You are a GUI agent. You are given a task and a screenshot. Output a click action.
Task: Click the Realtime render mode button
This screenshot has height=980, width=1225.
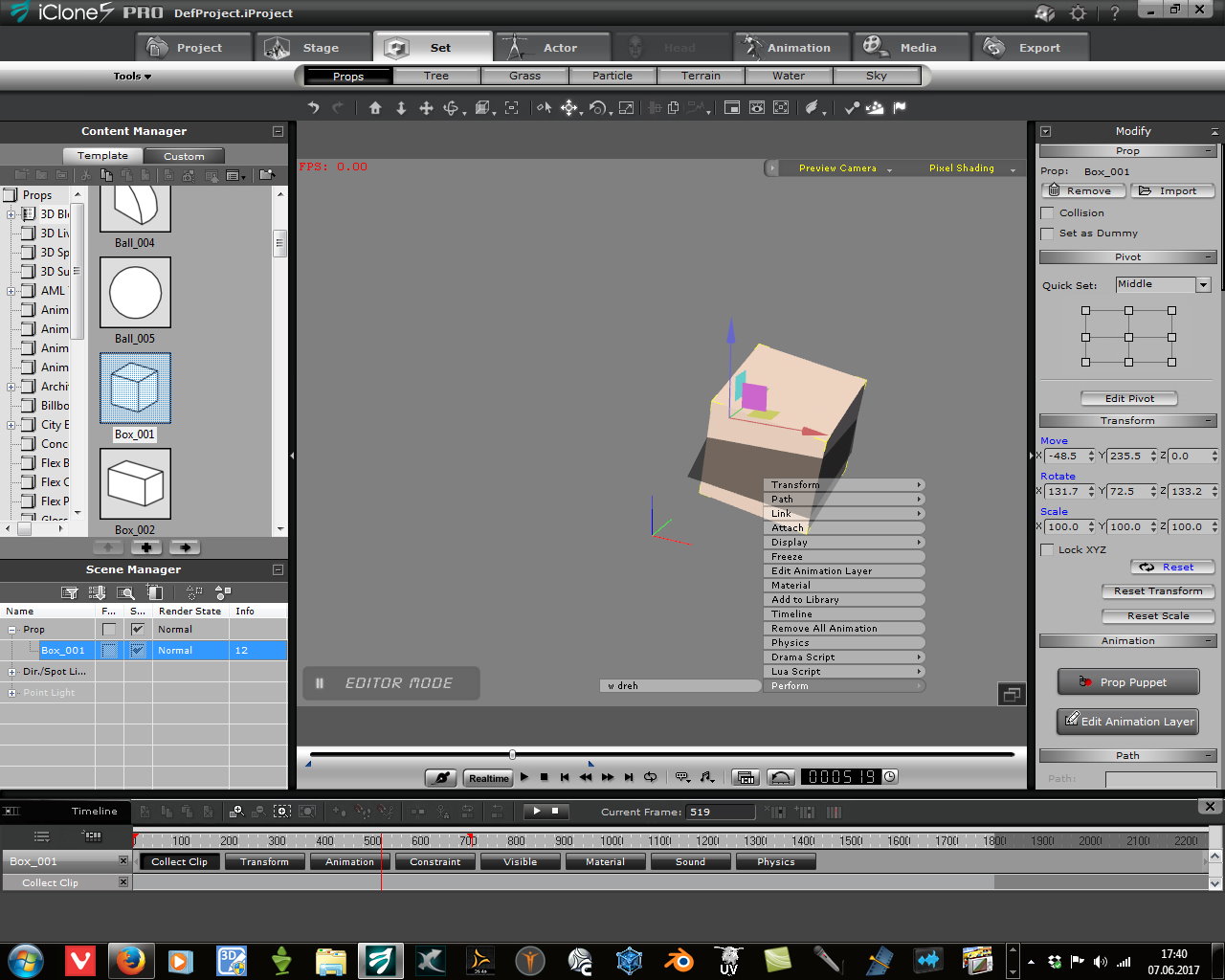click(x=488, y=778)
